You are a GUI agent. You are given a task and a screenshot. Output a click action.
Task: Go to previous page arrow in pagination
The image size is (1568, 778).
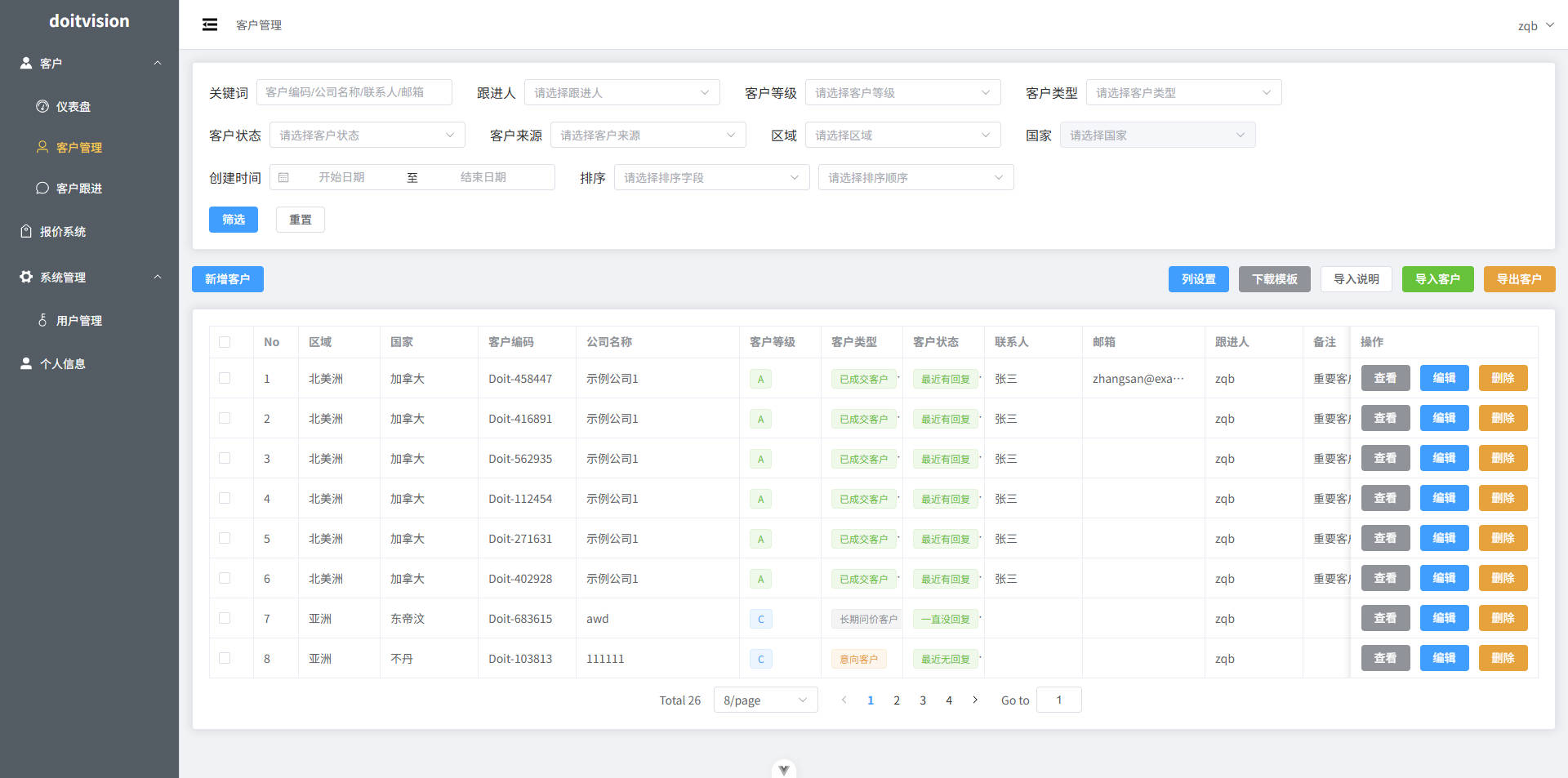[x=844, y=700]
